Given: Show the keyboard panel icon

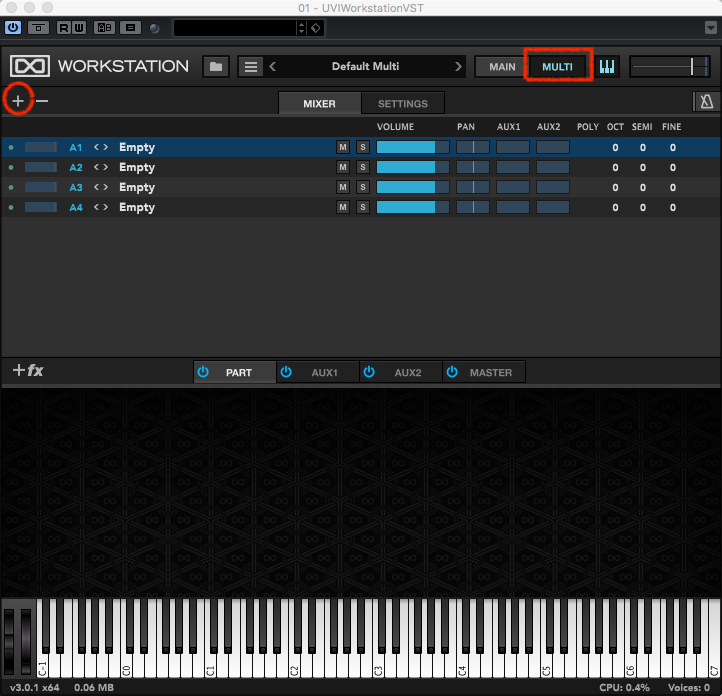Looking at the screenshot, I should tap(607, 67).
